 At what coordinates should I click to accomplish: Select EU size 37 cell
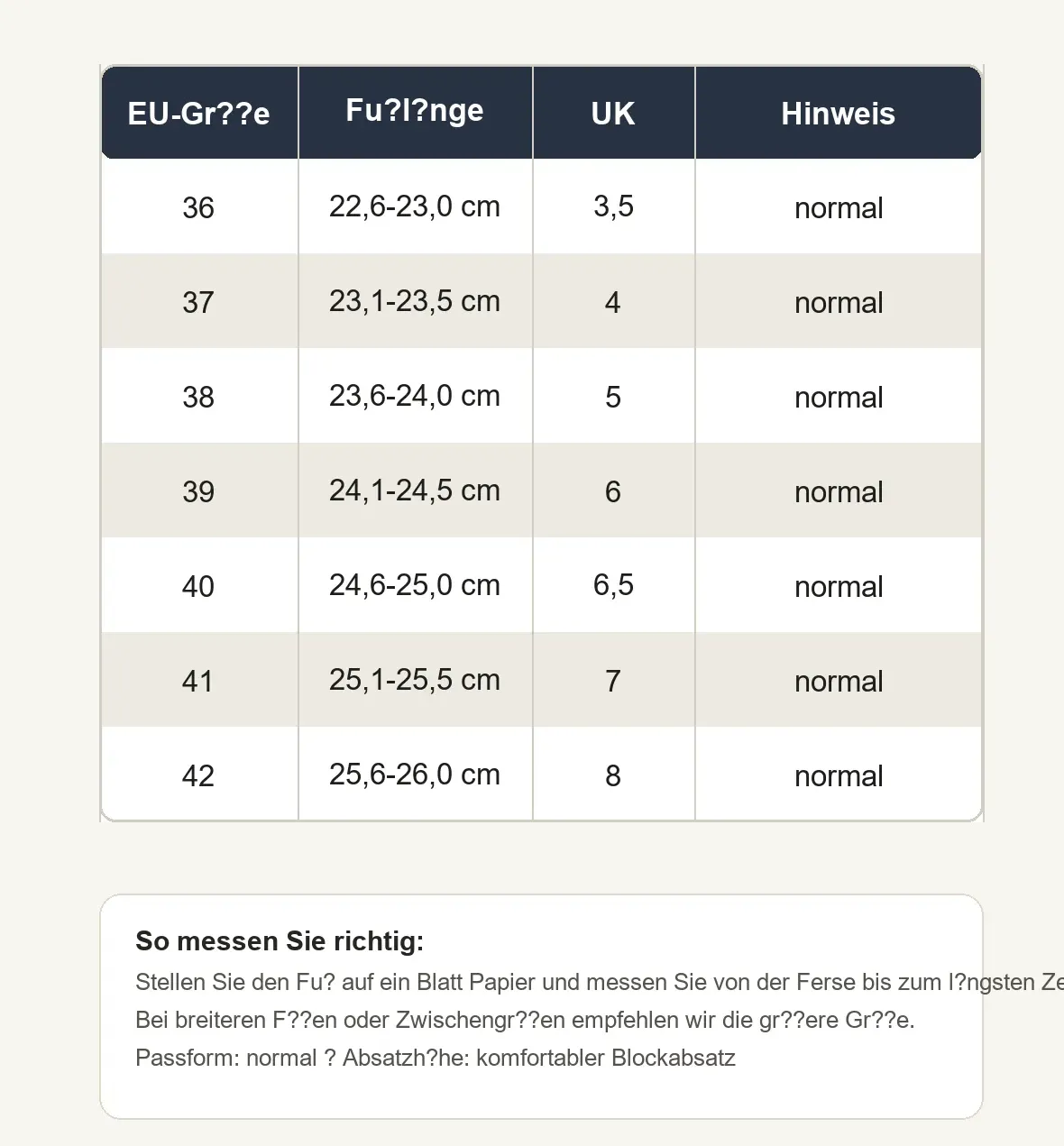(x=199, y=301)
